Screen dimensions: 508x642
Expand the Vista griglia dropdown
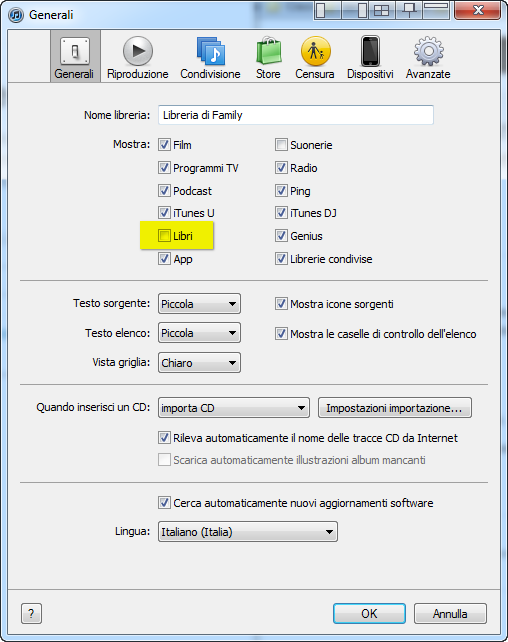click(199, 363)
